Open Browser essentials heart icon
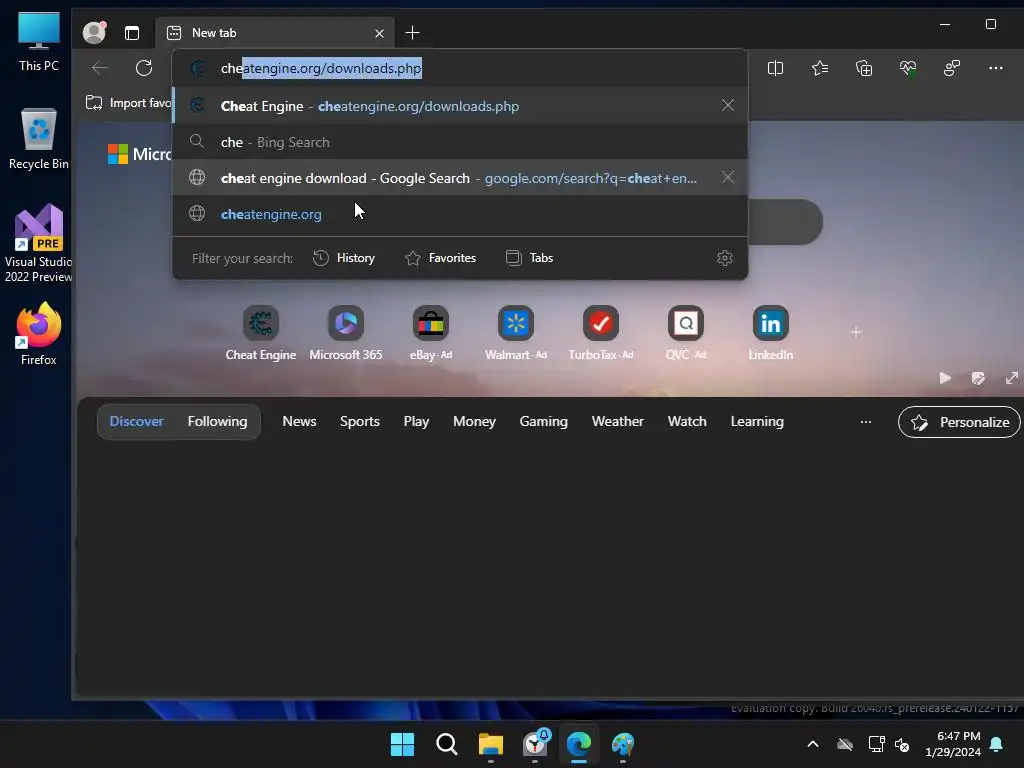This screenshot has width=1024, height=768. pyautogui.click(x=908, y=68)
